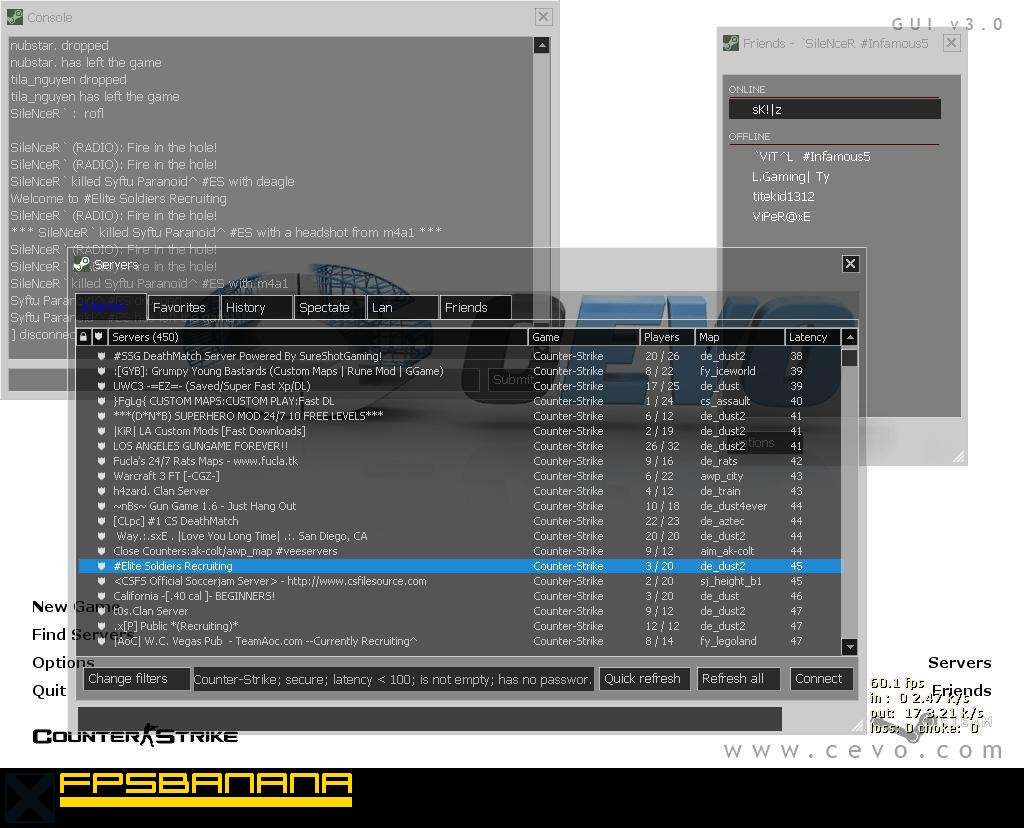Click Quit in main menu
The image size is (1024, 828).
click(x=49, y=691)
